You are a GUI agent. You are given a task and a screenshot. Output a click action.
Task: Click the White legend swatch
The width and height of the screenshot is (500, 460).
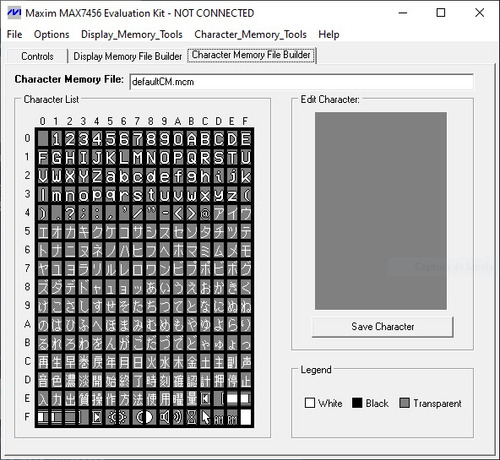(310, 403)
